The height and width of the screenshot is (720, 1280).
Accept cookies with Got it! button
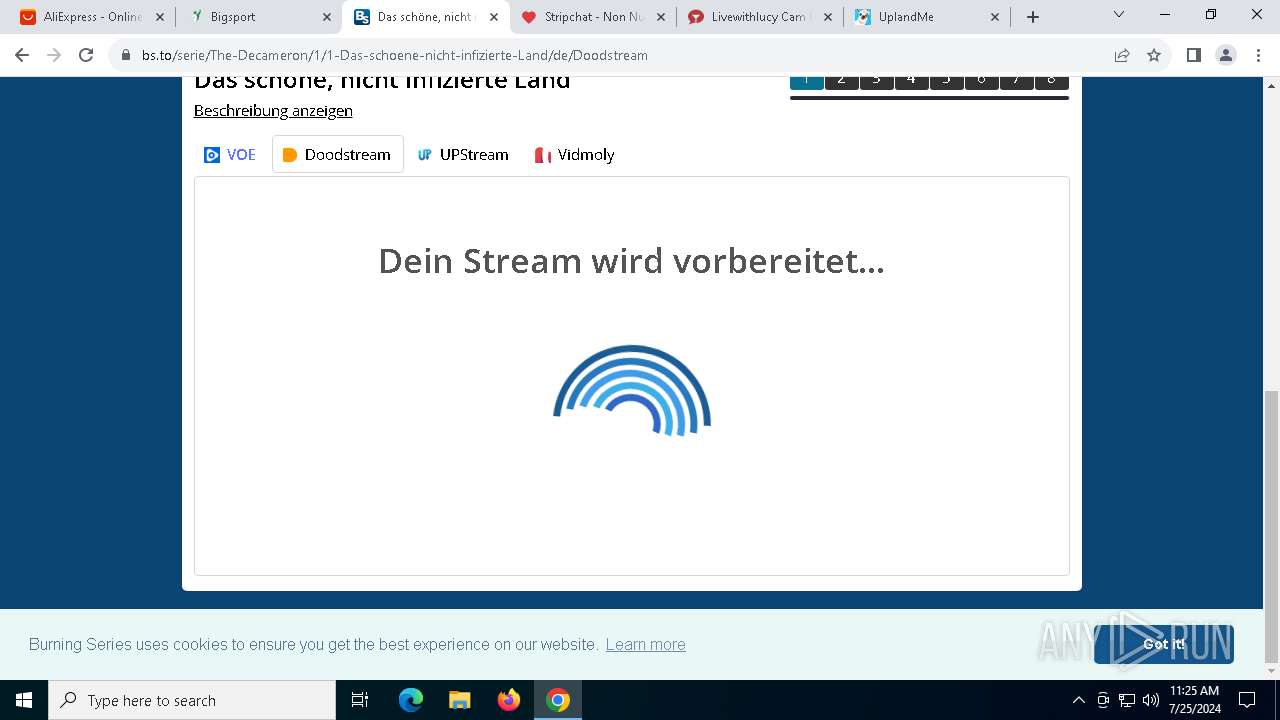(1164, 644)
